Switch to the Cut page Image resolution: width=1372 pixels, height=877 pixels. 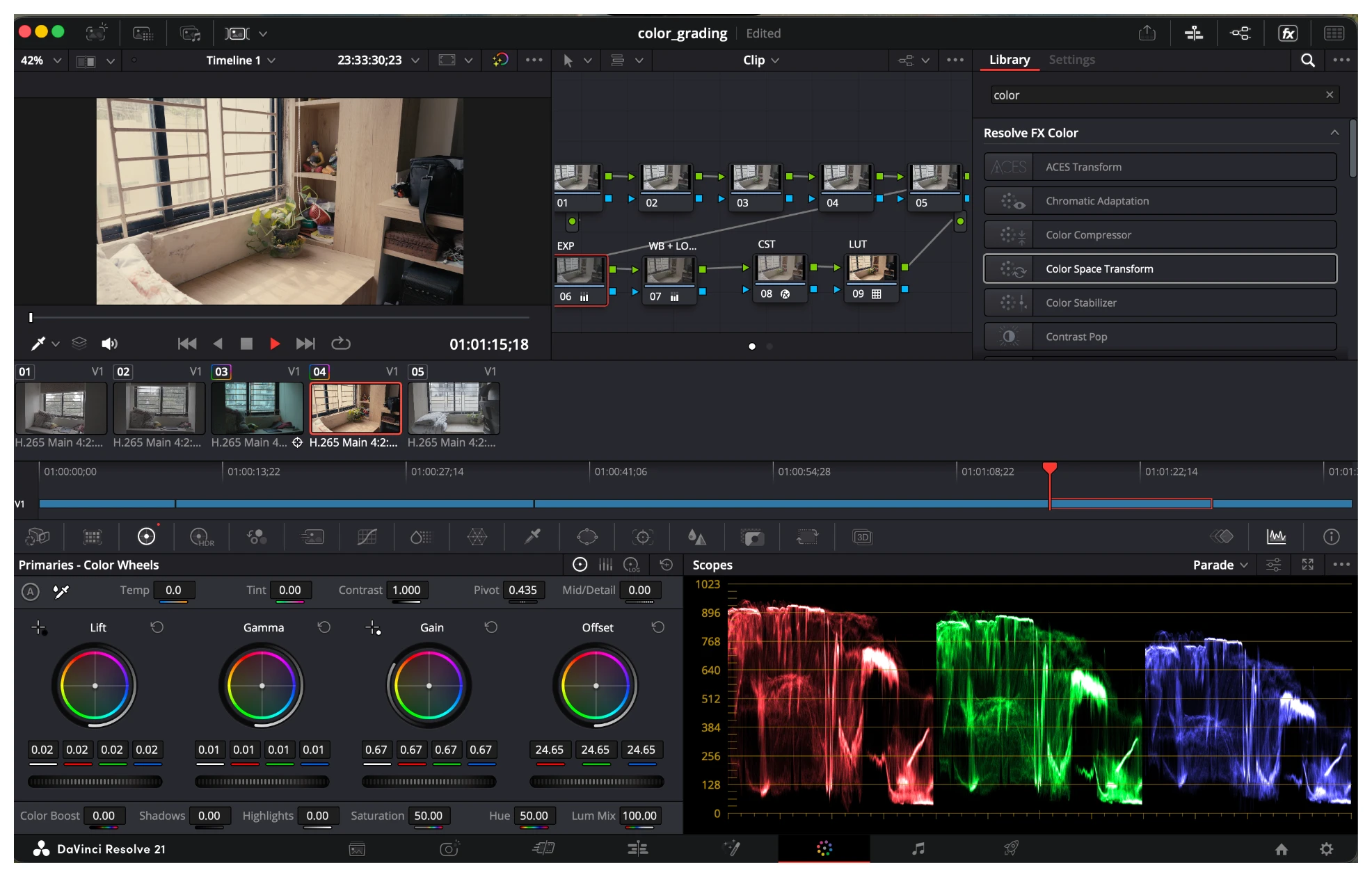point(543,848)
